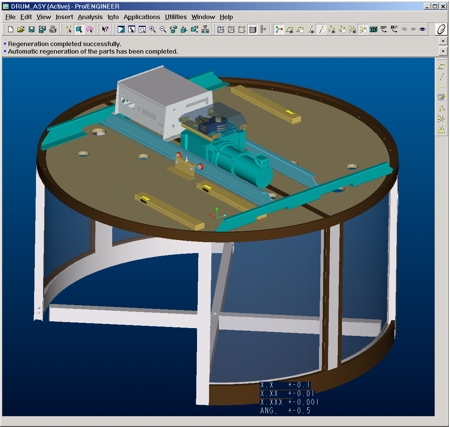Open the View menu
Screen dimensions: 450x427
tap(43, 17)
